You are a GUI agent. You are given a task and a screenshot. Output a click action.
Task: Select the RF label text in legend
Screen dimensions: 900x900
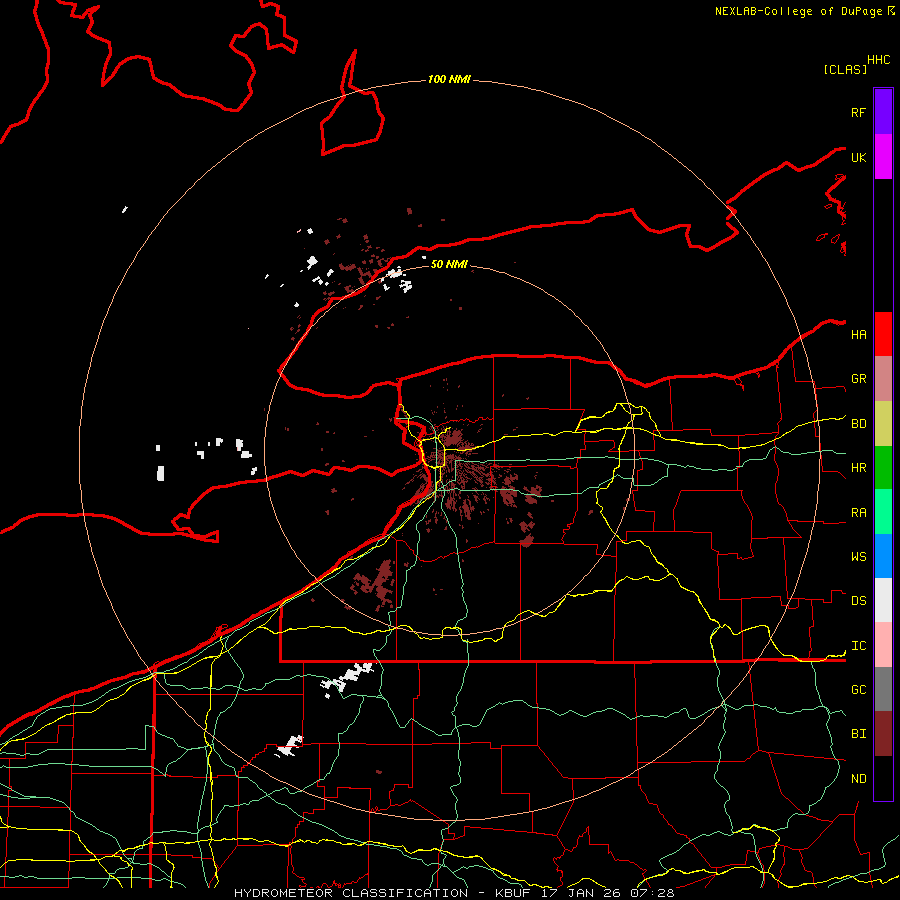858,113
